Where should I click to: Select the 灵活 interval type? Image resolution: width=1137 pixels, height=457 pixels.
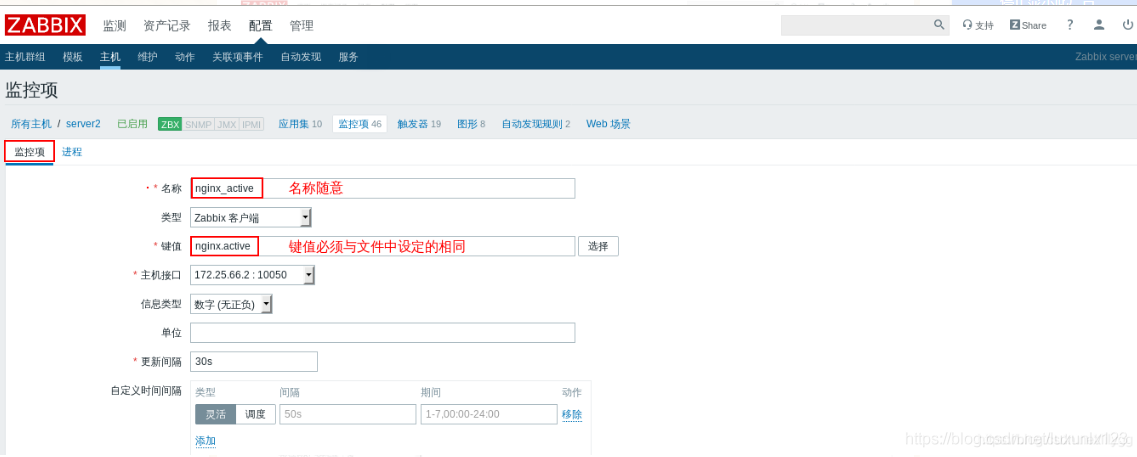[x=215, y=414]
